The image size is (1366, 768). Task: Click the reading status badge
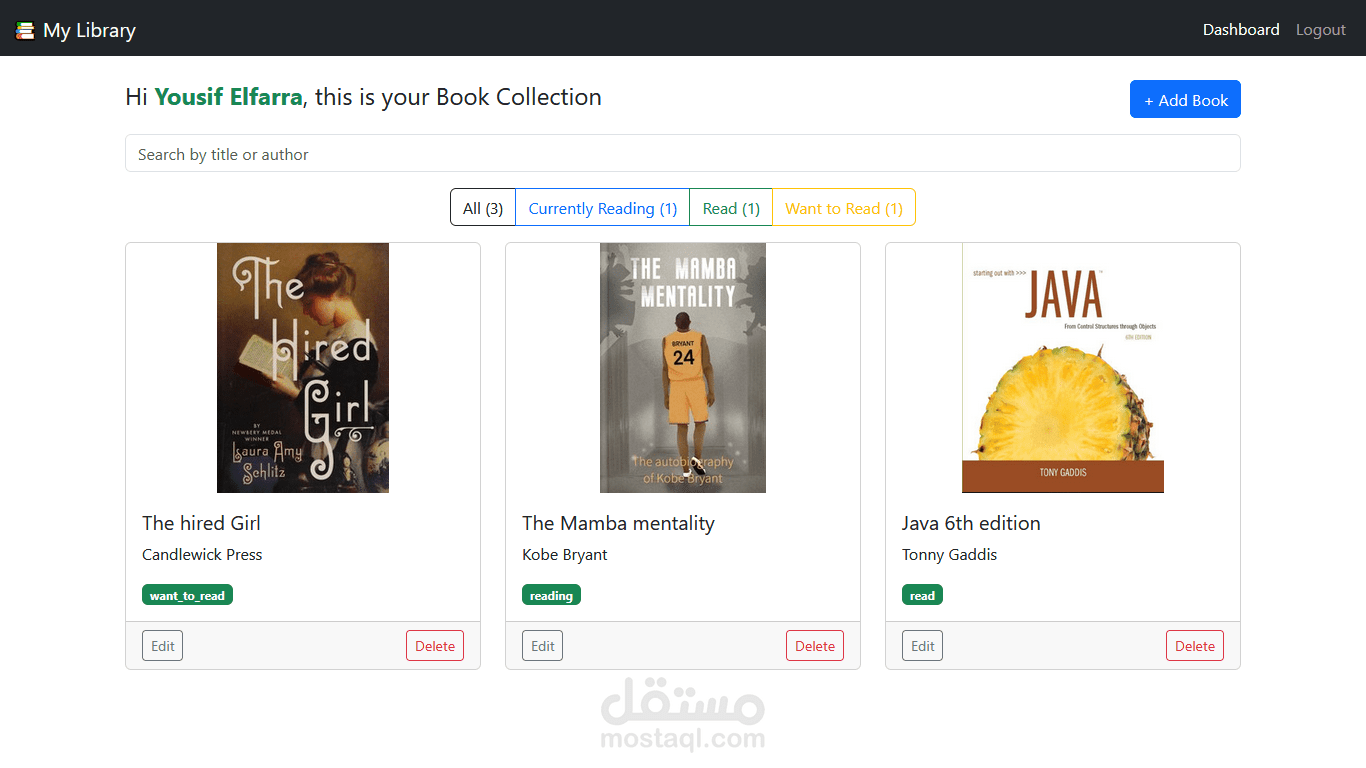point(551,595)
